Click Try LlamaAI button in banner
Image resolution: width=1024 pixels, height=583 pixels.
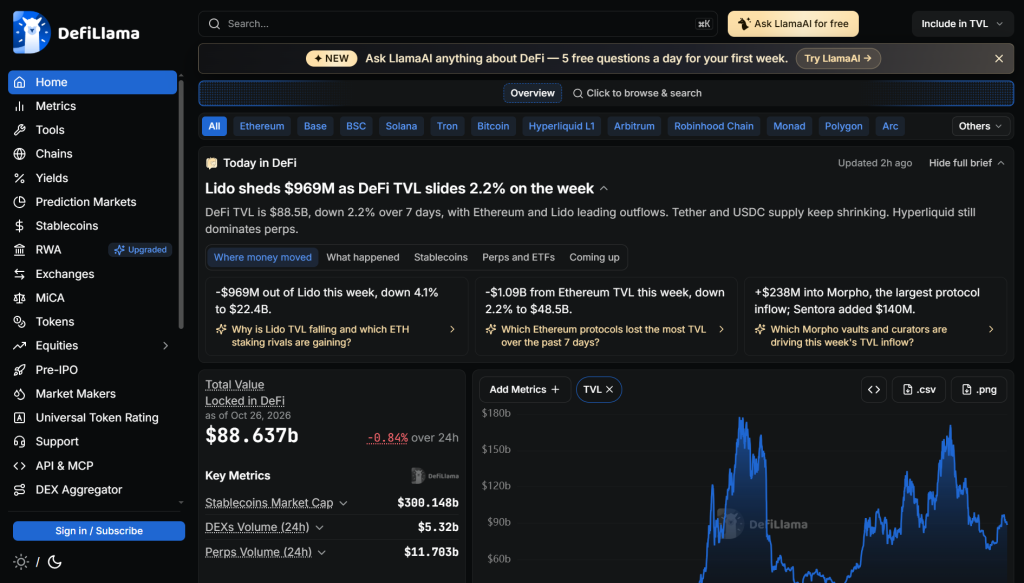coord(838,59)
